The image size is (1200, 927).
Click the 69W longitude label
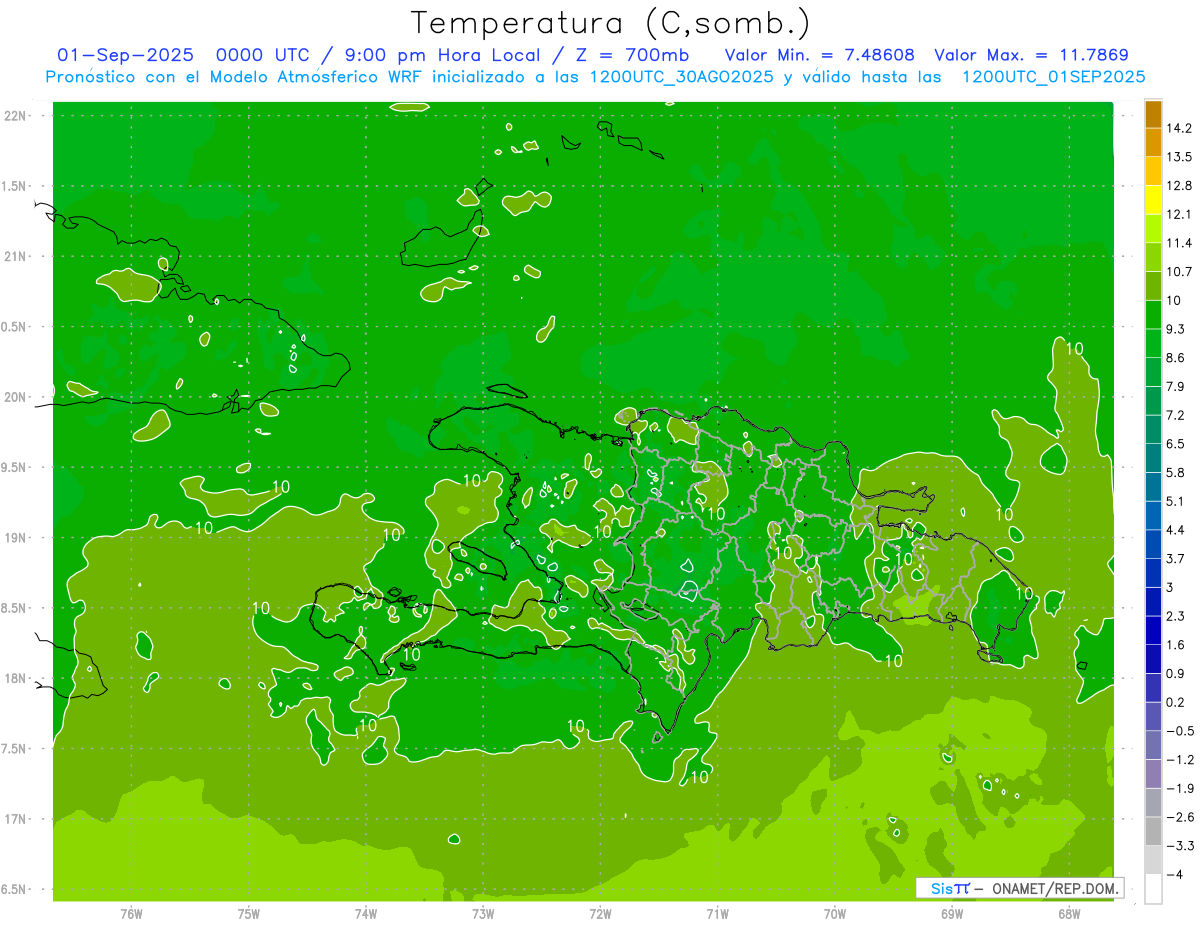(952, 913)
